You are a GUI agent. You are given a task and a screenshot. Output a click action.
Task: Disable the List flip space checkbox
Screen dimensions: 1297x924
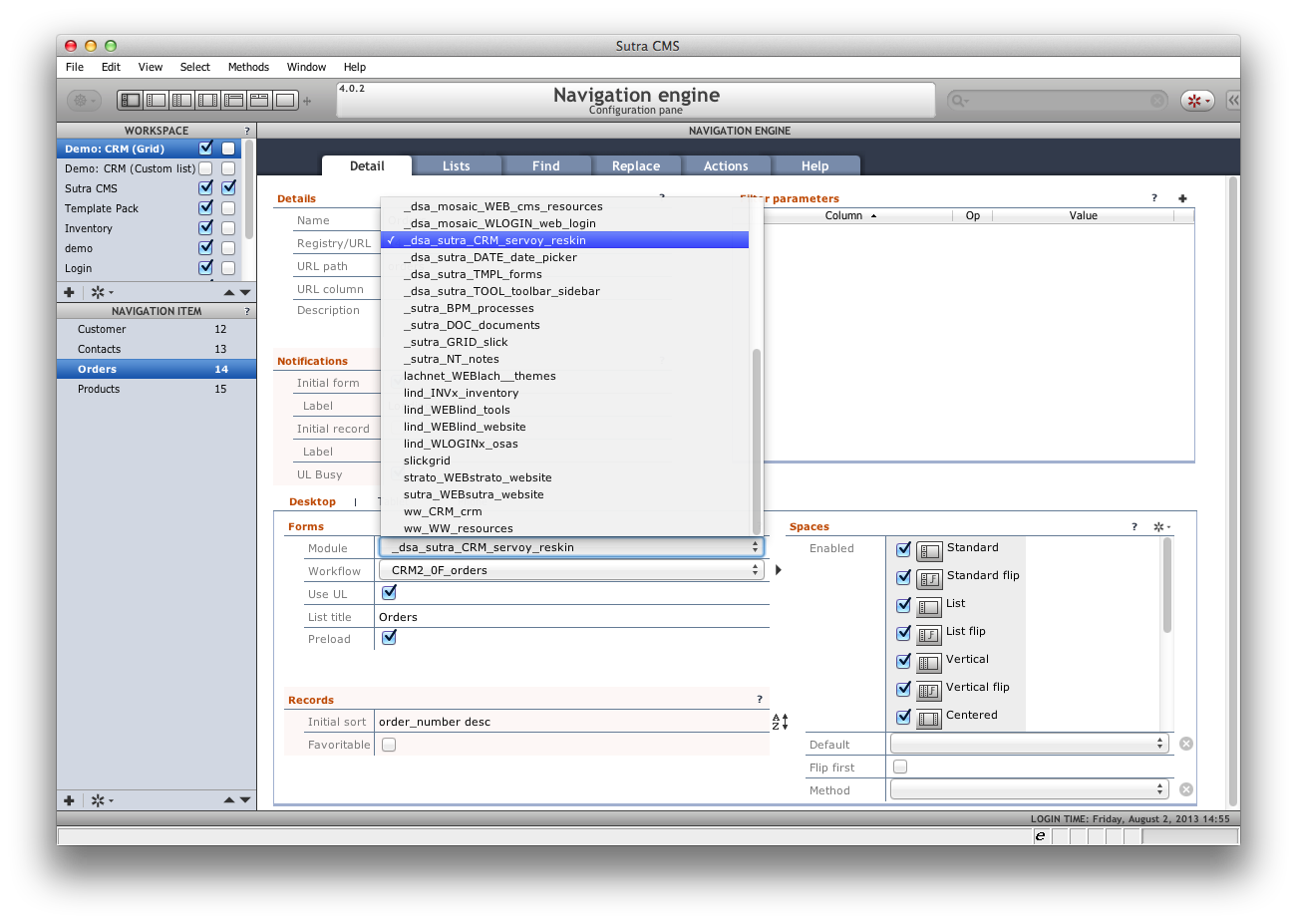(903, 633)
